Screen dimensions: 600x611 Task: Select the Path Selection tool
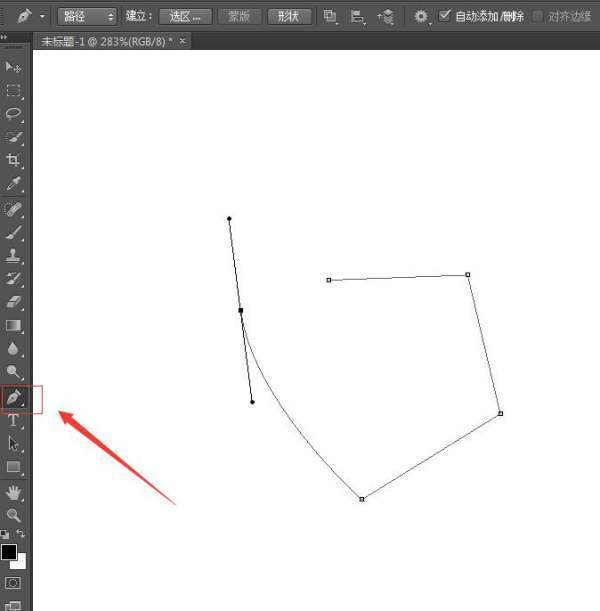(13, 443)
